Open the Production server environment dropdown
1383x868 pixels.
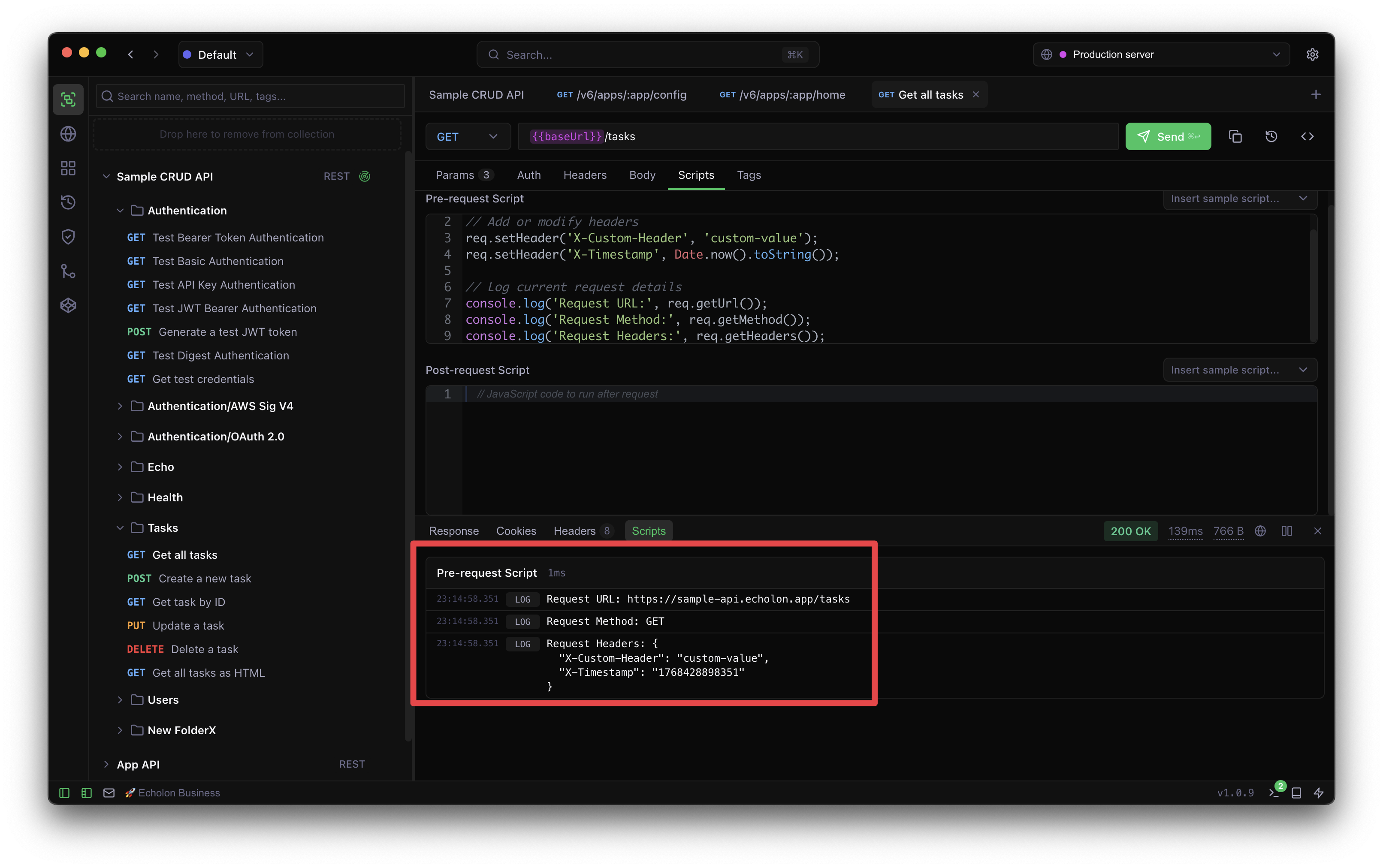[x=1160, y=54]
